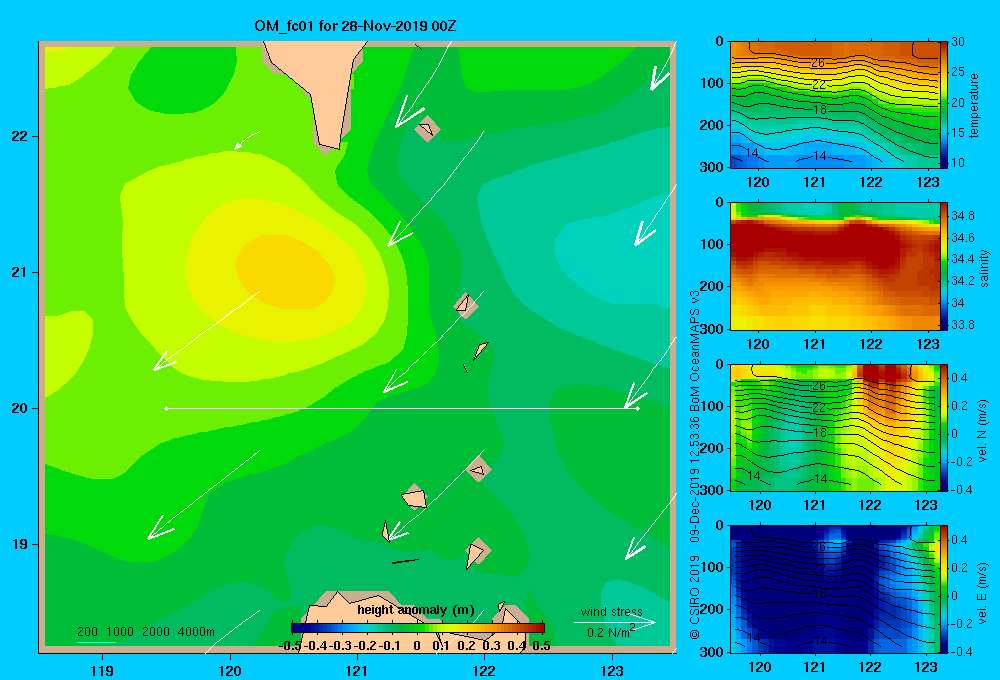Click the 100 depth label in temperature panel

point(711,83)
